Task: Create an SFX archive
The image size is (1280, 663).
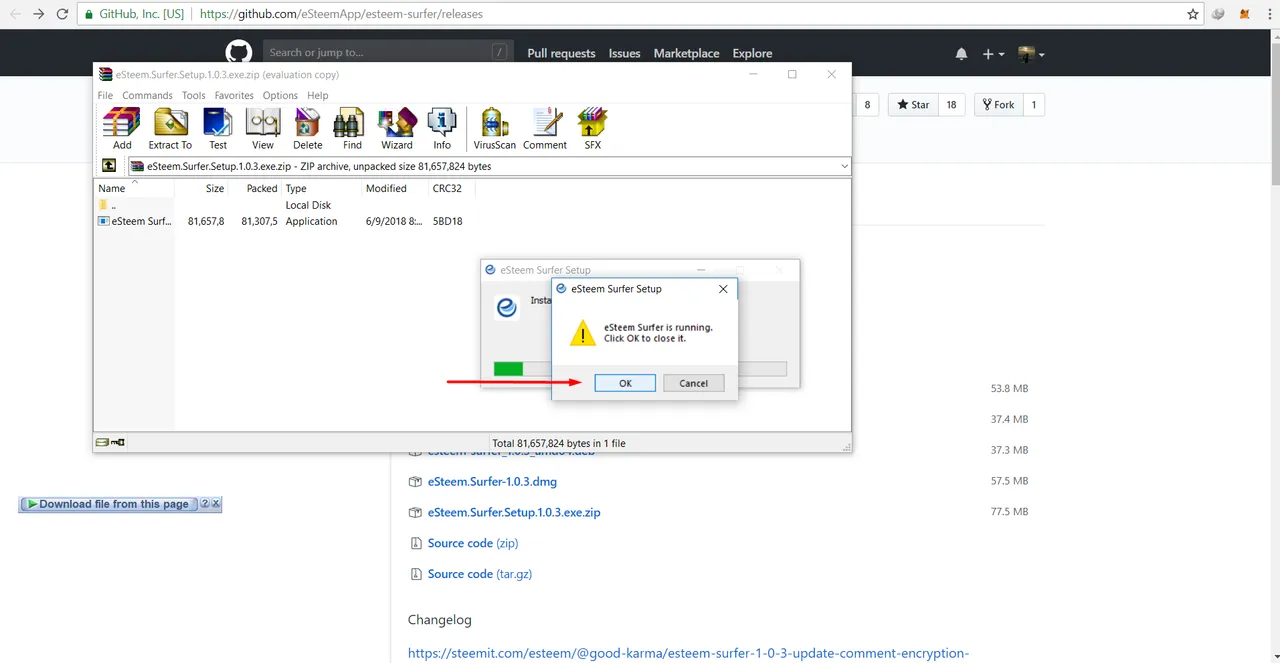Action: tap(593, 128)
